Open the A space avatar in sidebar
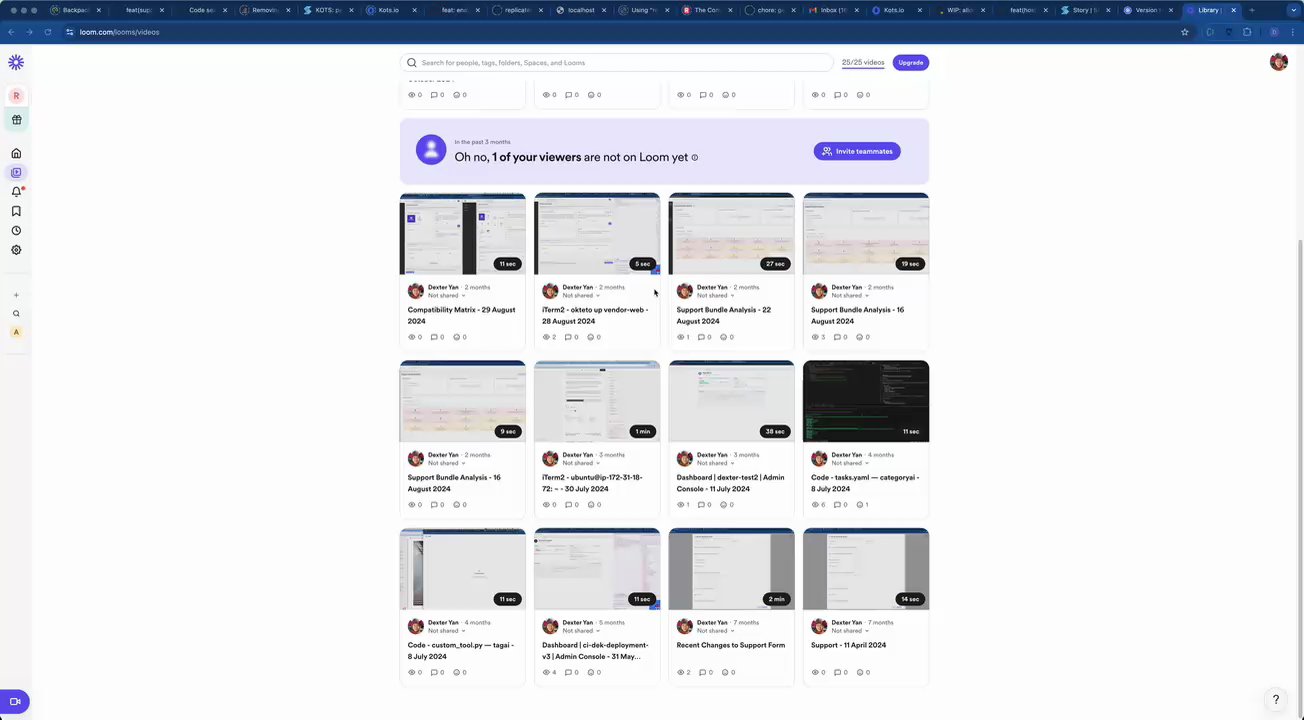 (x=16, y=332)
